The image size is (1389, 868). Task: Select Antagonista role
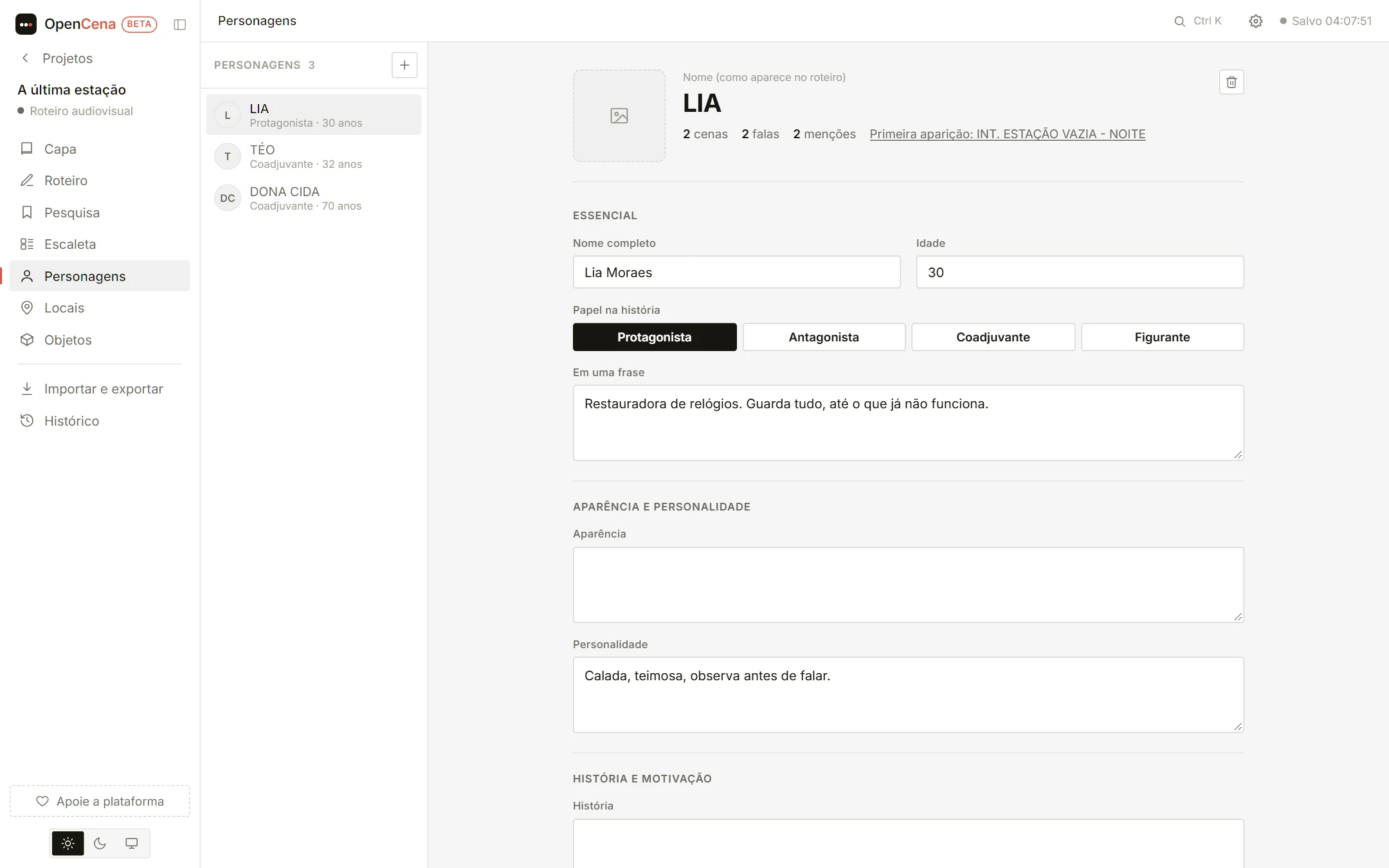pos(824,338)
